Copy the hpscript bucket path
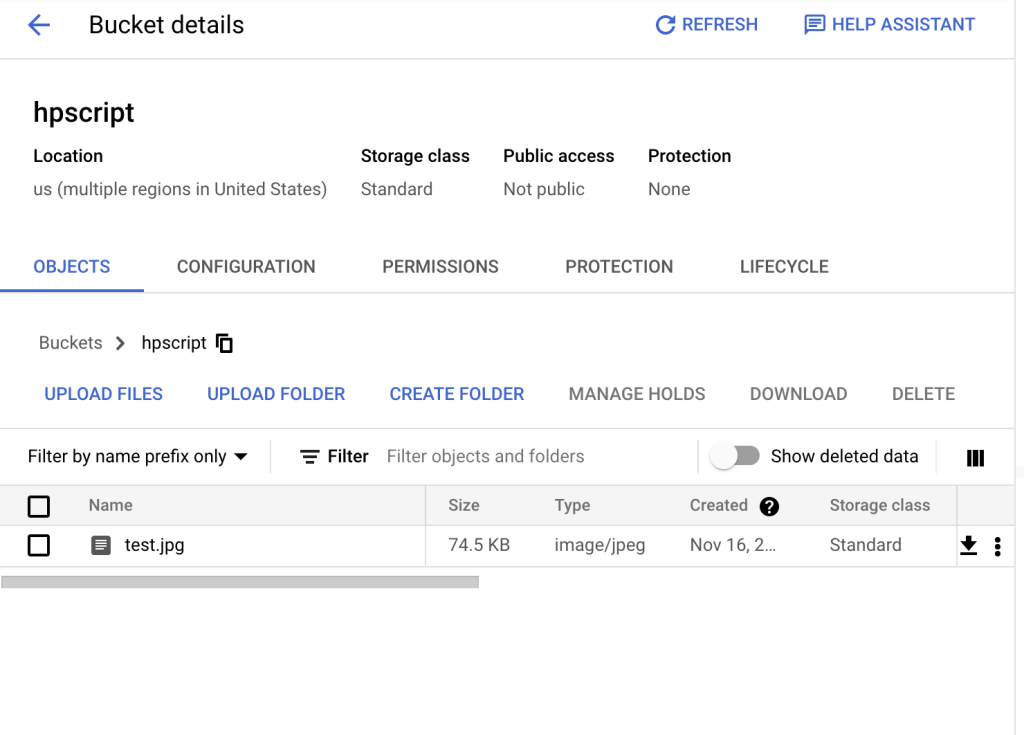1024x735 pixels. [224, 343]
